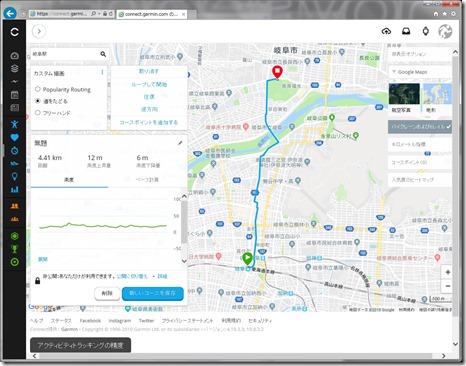Screen dimensions: 466x366
Task: Toggle コースポイント (0) option
Action: point(420,162)
